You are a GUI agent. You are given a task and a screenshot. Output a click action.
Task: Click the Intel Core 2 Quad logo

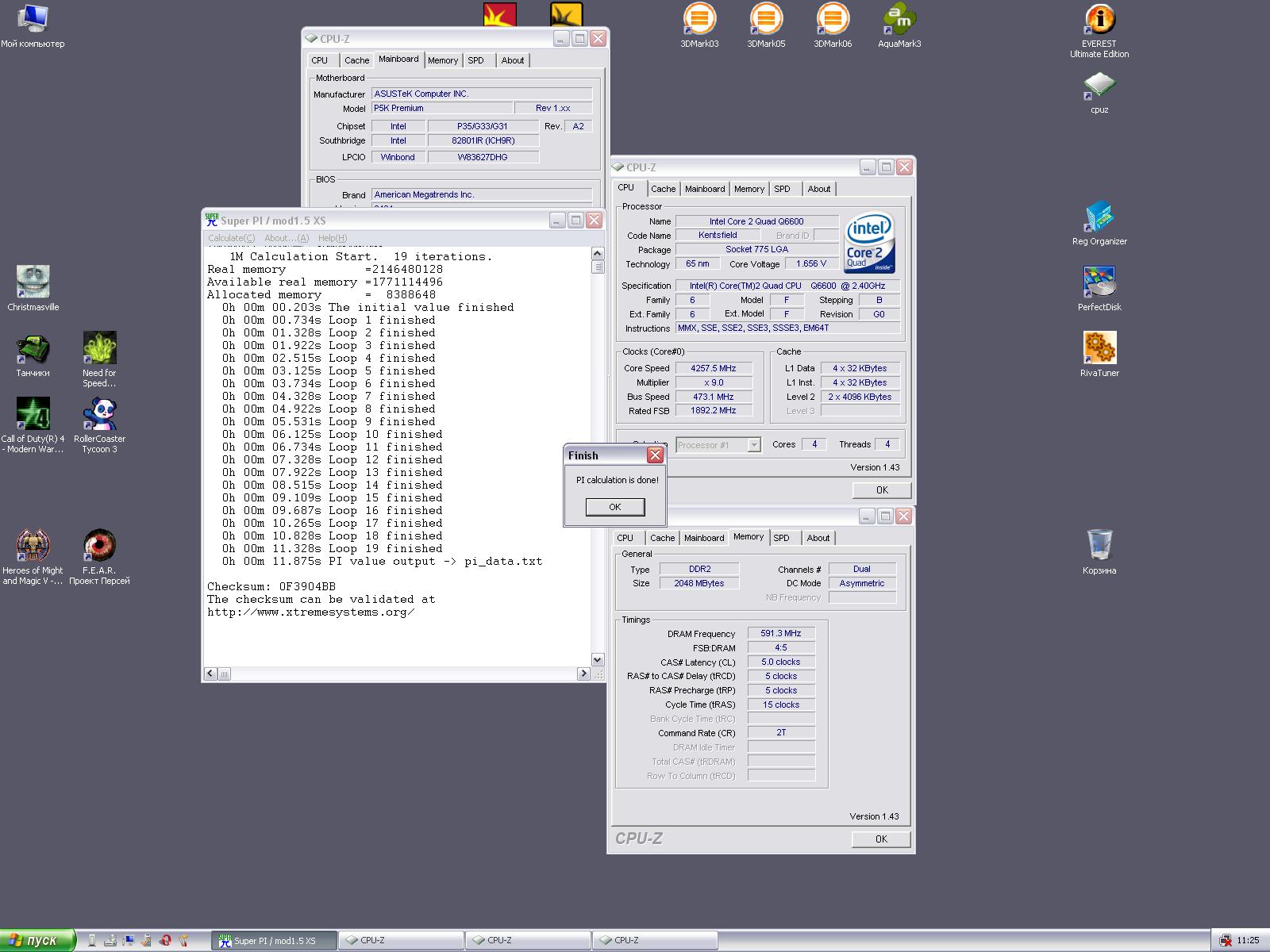(869, 243)
